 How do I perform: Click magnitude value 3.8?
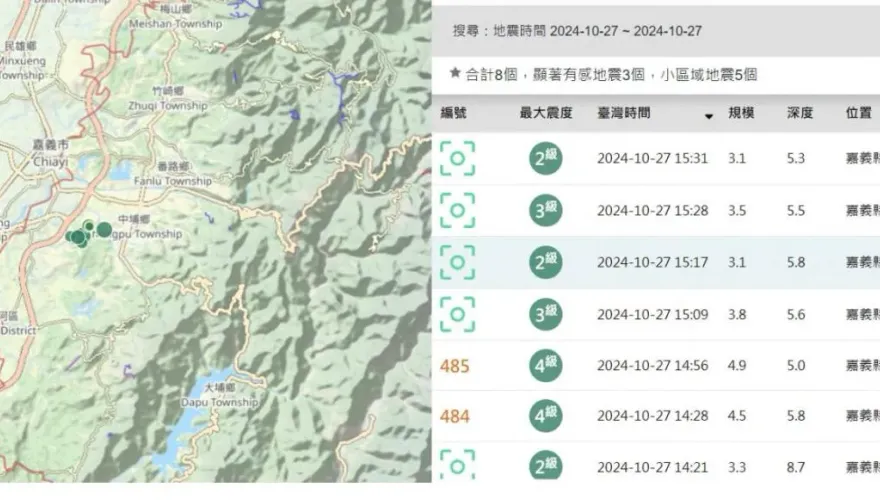(x=737, y=314)
